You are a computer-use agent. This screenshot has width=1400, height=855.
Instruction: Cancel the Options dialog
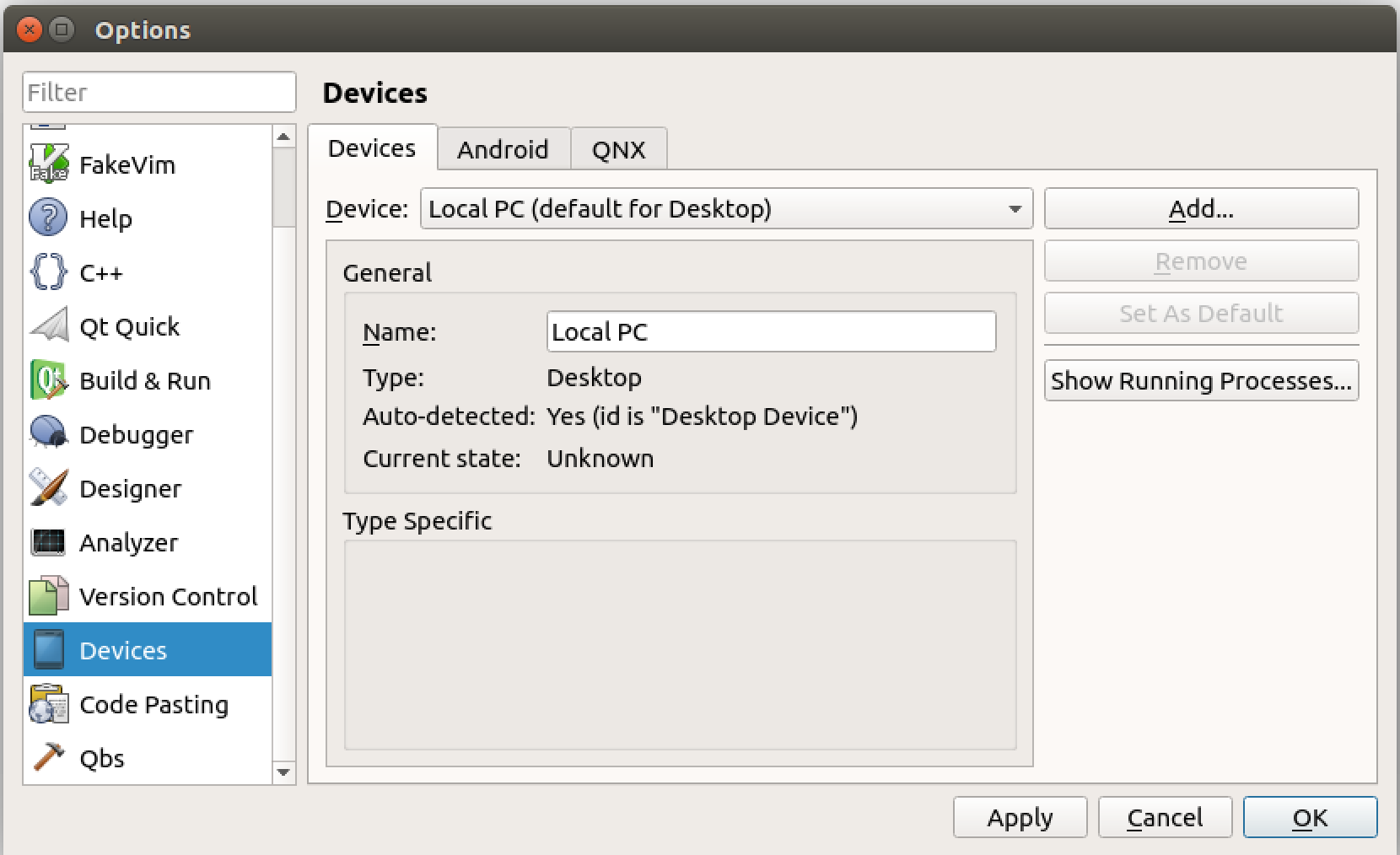1166,817
